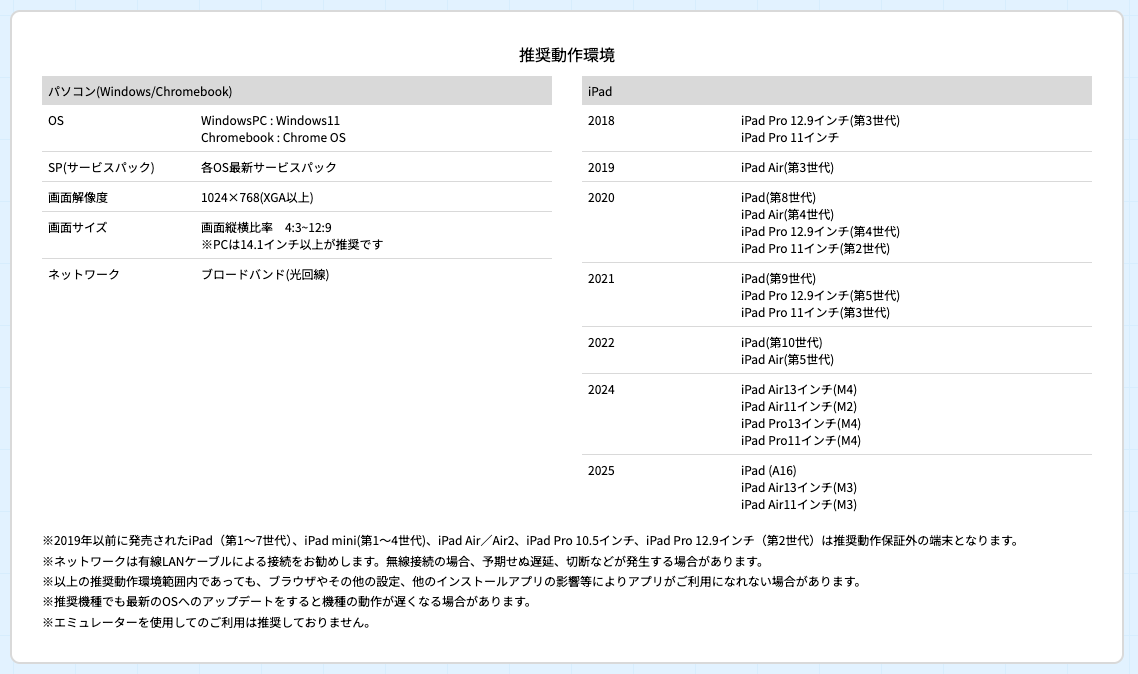Select the エミュレーター usage footnote

coord(207,622)
